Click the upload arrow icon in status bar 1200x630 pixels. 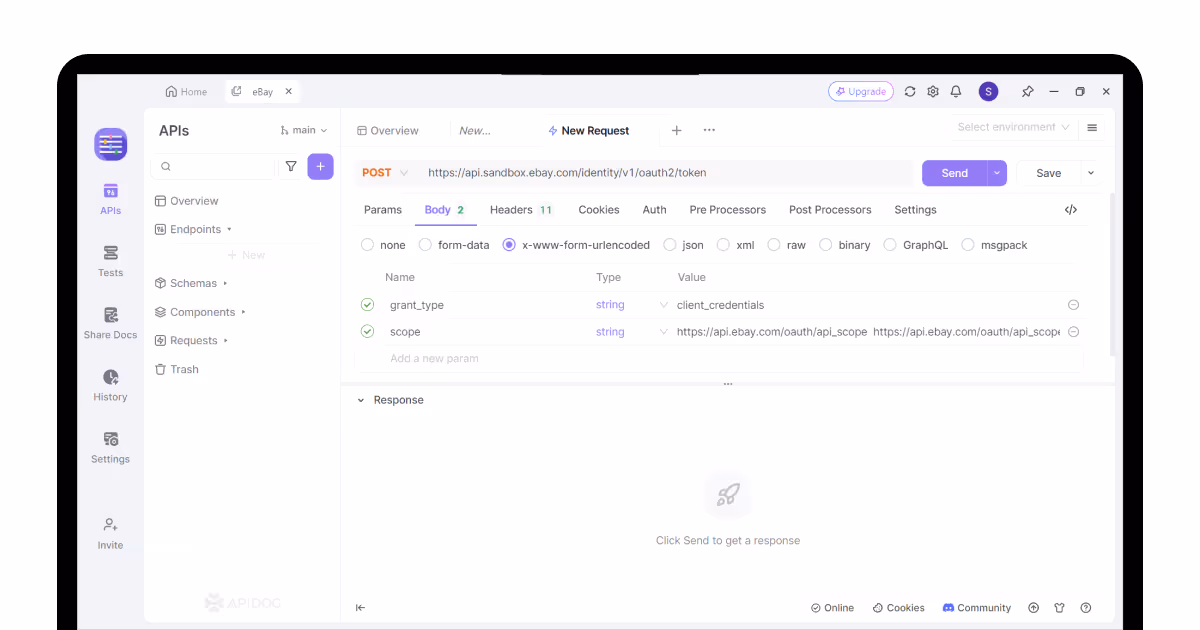point(1034,607)
